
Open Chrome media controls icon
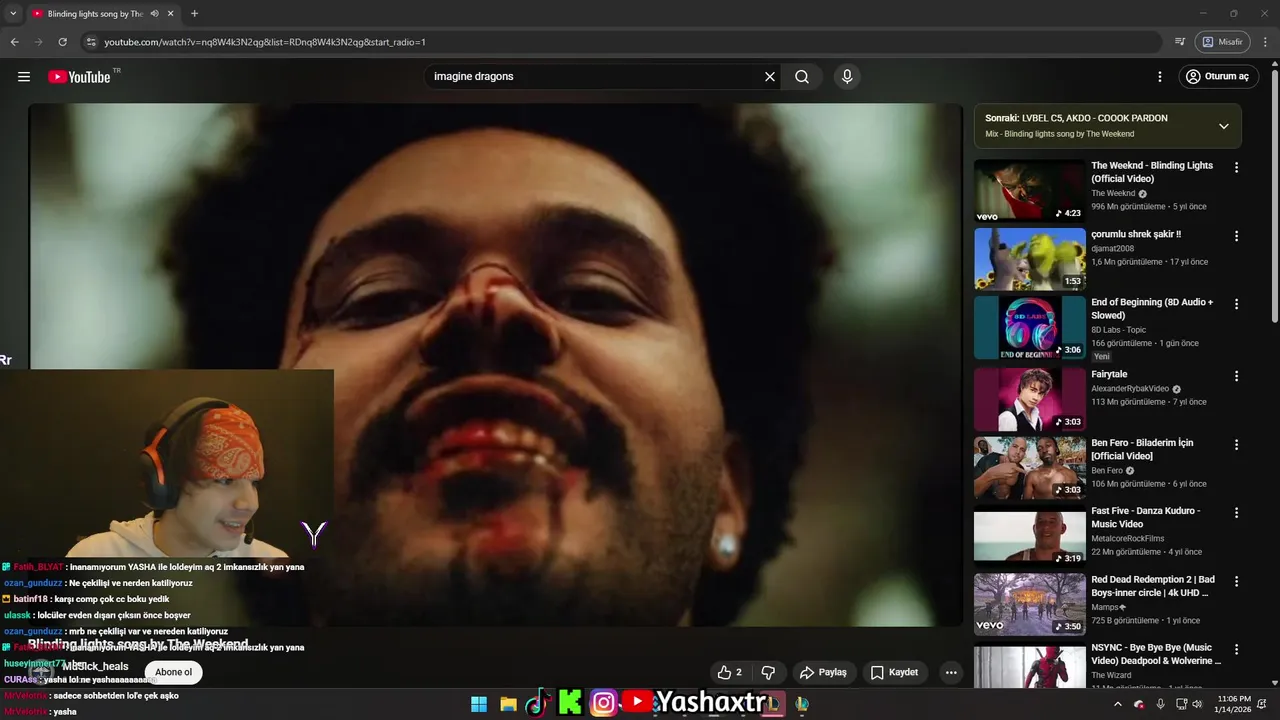[x=1180, y=42]
